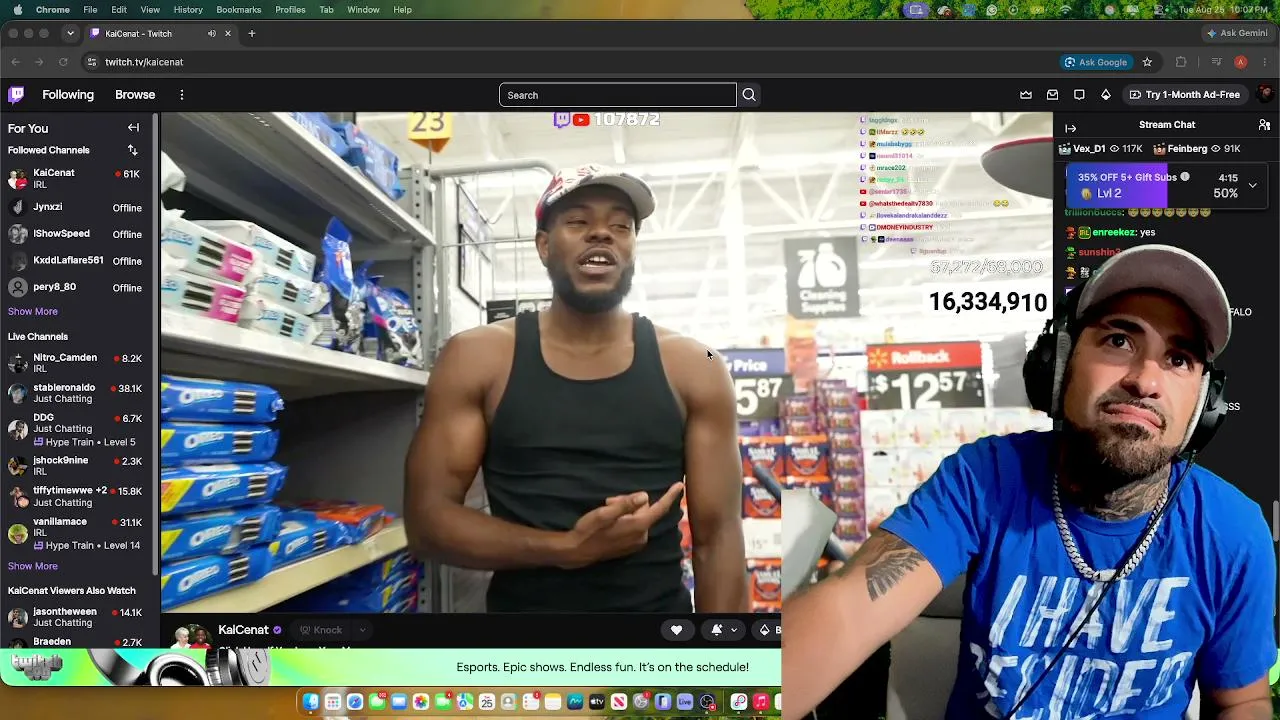Show more followed channels
The height and width of the screenshot is (720, 1280).
pos(33,311)
